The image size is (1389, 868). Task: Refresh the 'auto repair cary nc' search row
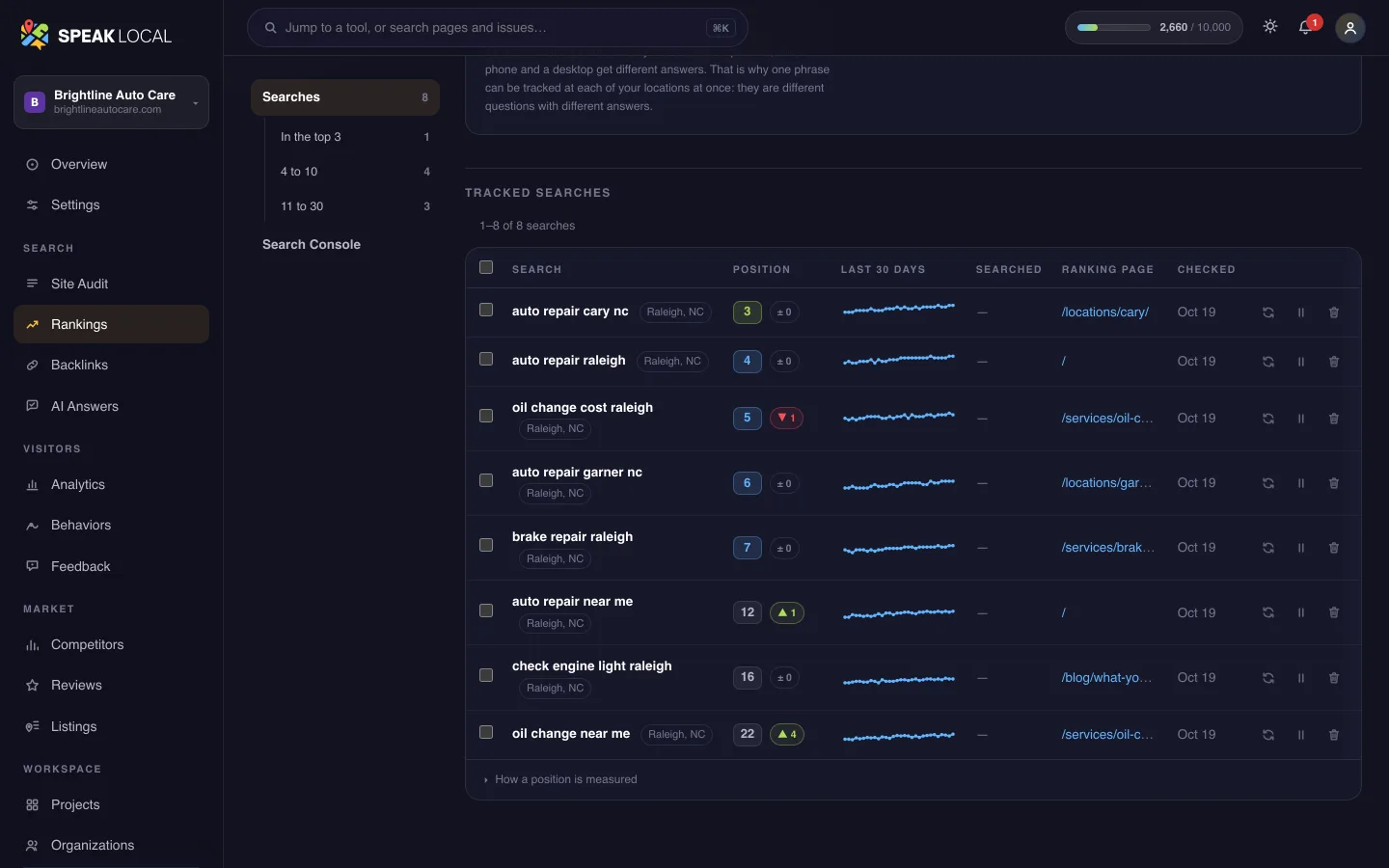1268,312
